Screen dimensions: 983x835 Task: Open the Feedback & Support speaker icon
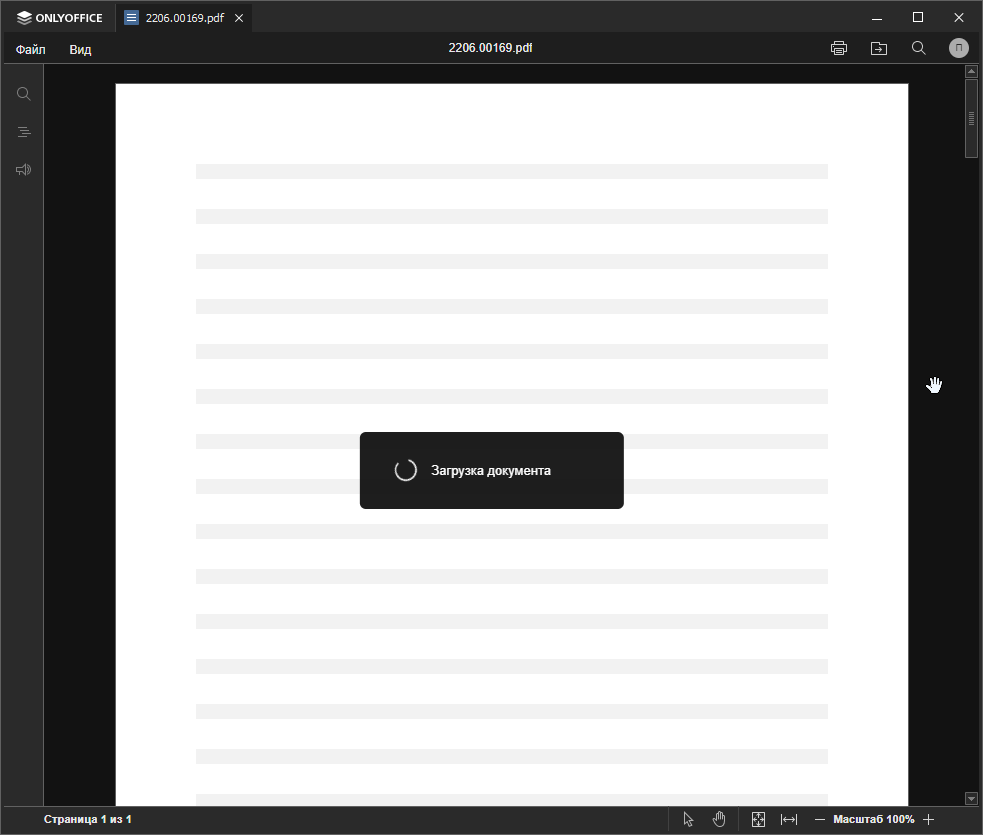click(23, 169)
